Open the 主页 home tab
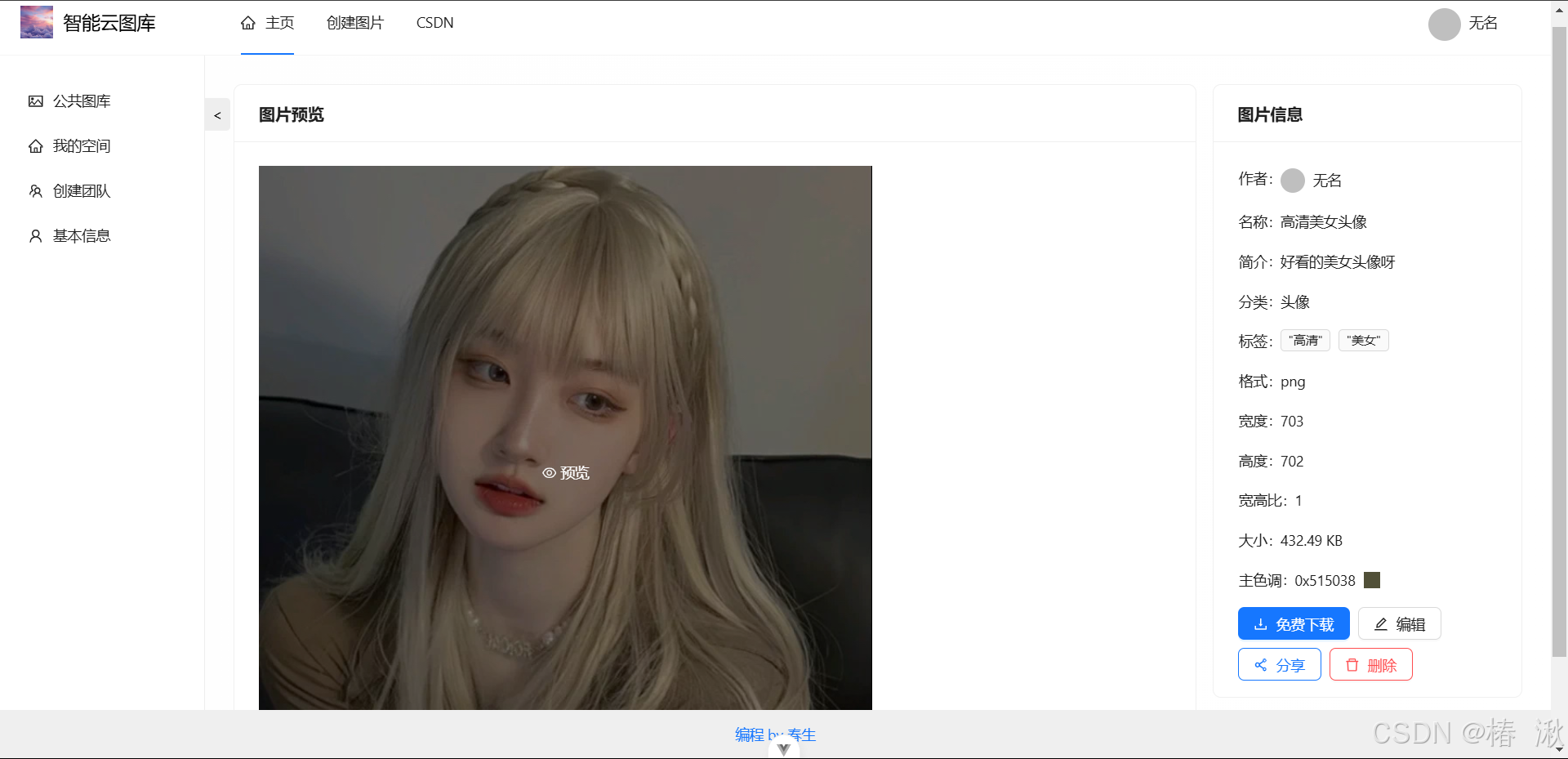Image resolution: width=1568 pixels, height=759 pixels. (x=267, y=23)
